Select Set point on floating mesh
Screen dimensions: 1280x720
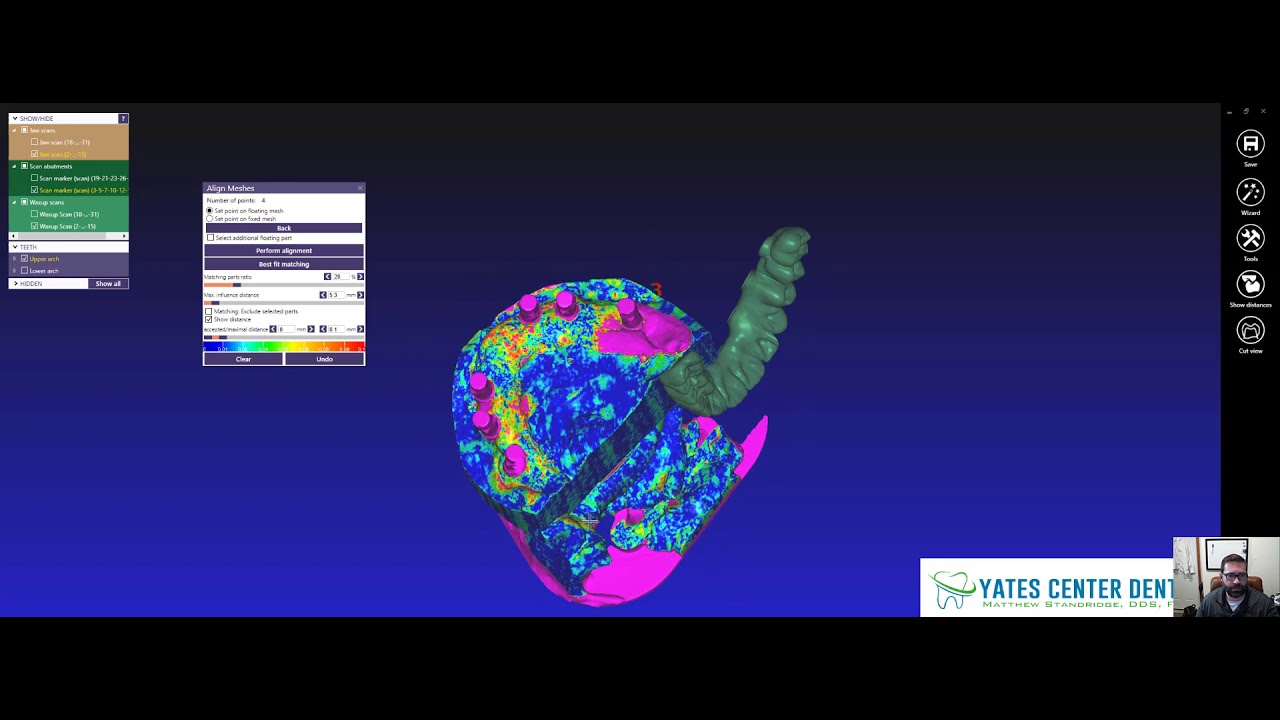[209, 211]
